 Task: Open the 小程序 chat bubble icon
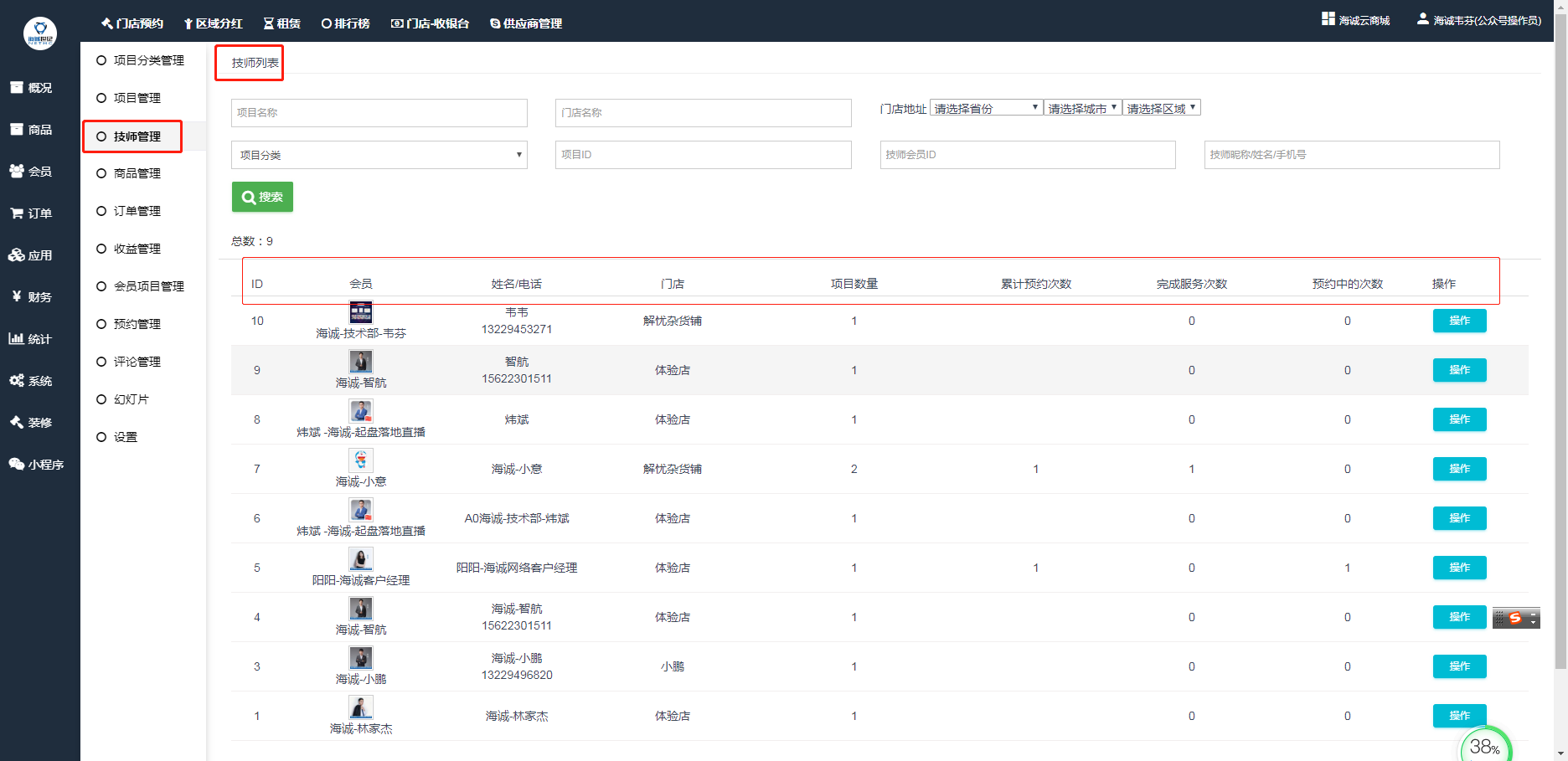coord(17,465)
